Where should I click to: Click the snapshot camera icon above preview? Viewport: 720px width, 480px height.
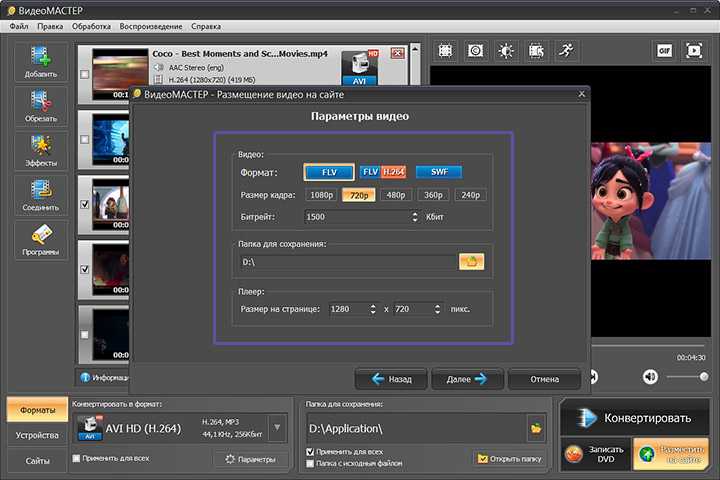(475, 51)
